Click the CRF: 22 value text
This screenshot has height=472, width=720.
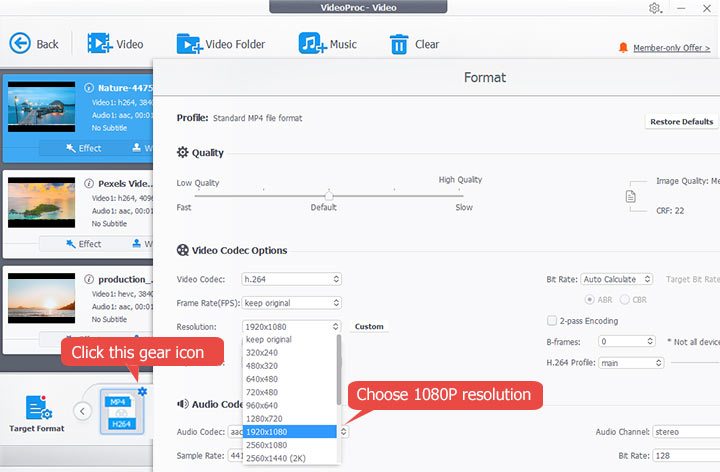pos(670,211)
